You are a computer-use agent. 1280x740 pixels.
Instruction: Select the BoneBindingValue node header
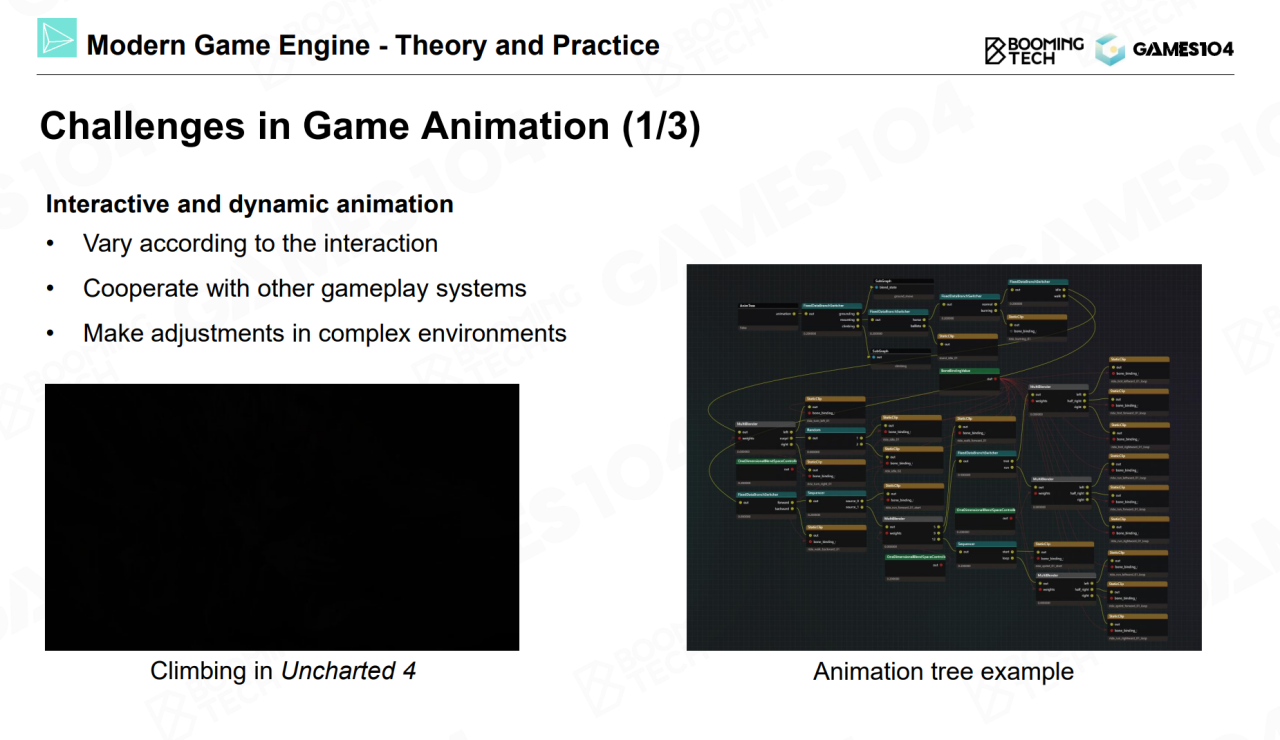tap(968, 369)
